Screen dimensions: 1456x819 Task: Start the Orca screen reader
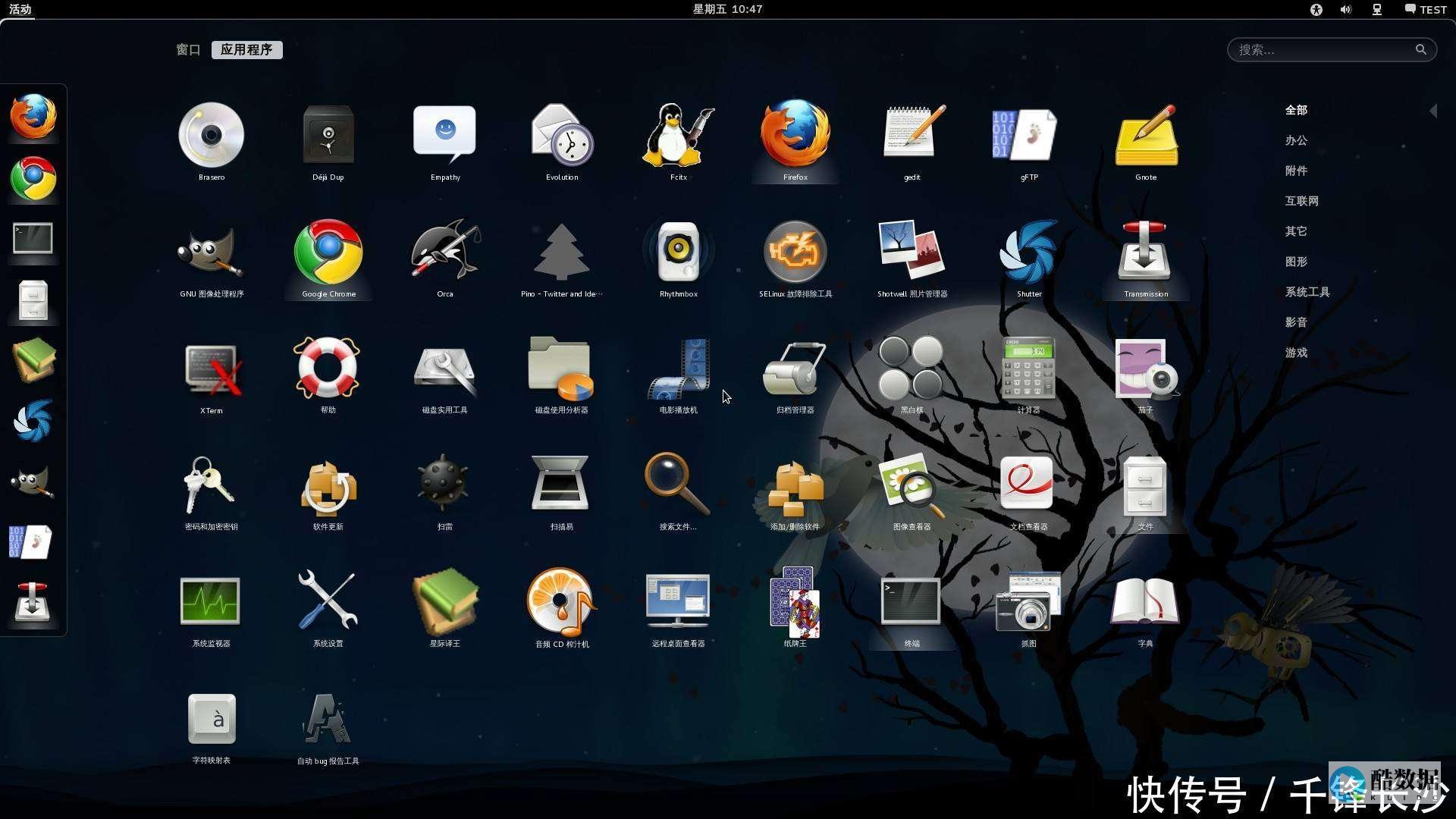tap(445, 259)
